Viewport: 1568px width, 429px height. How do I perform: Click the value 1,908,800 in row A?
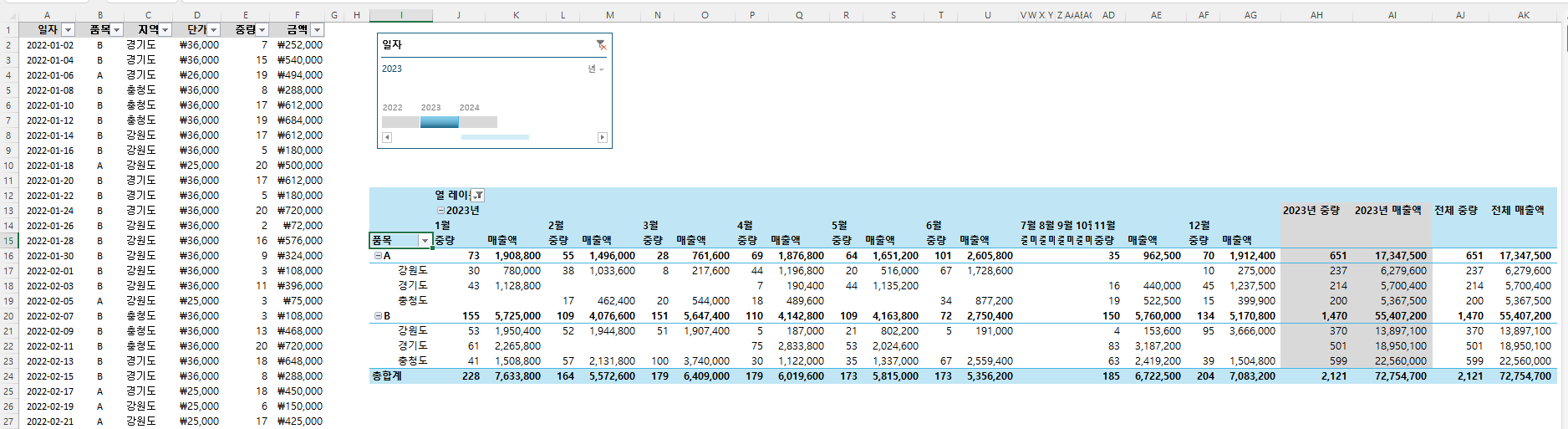click(x=518, y=256)
